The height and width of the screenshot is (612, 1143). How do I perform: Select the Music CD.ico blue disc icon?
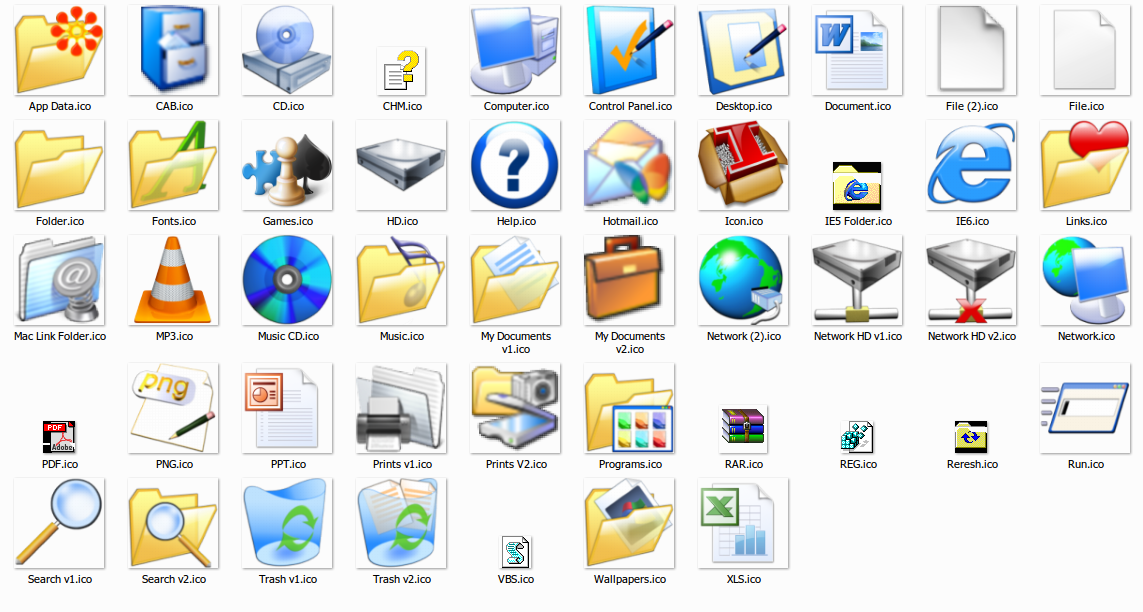[287, 280]
